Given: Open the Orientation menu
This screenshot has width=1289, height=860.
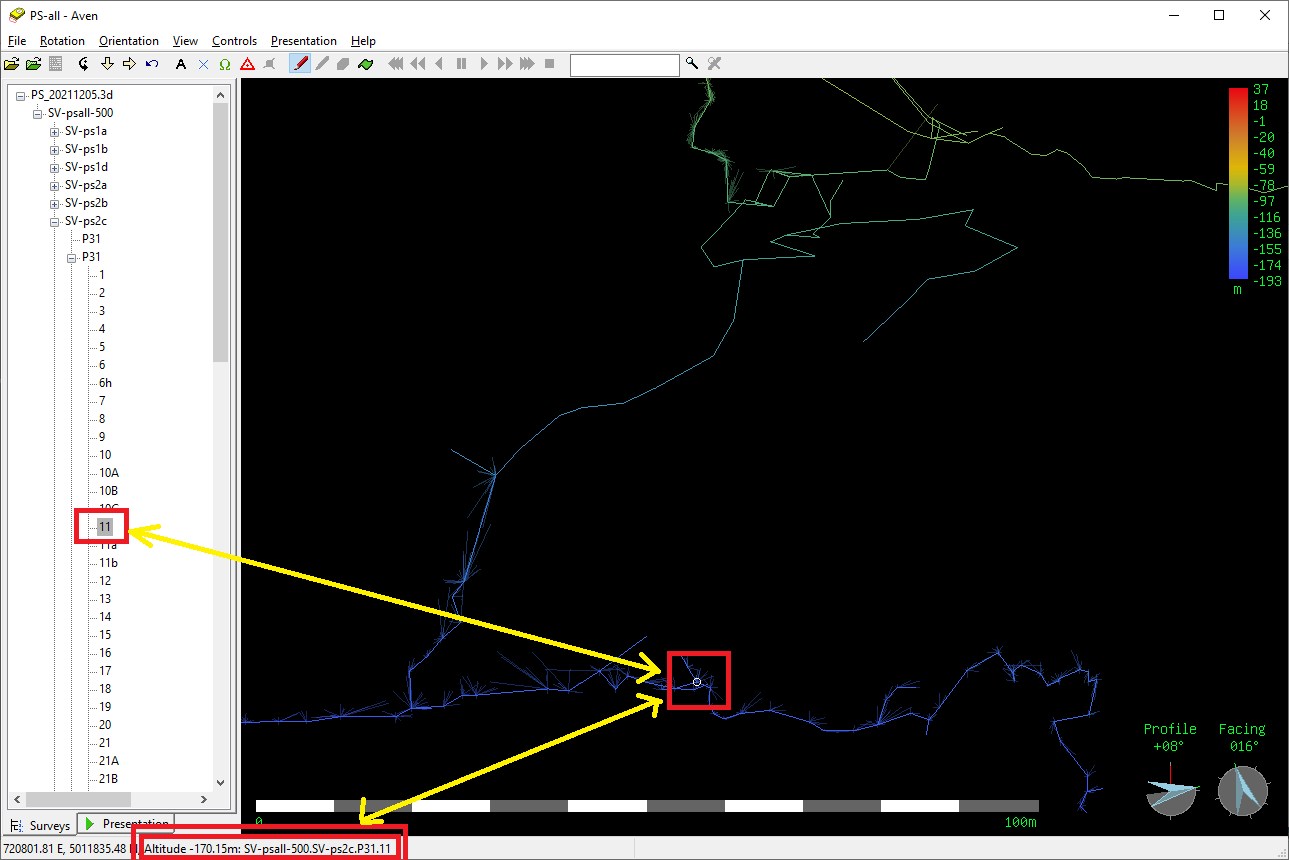Looking at the screenshot, I should (128, 41).
